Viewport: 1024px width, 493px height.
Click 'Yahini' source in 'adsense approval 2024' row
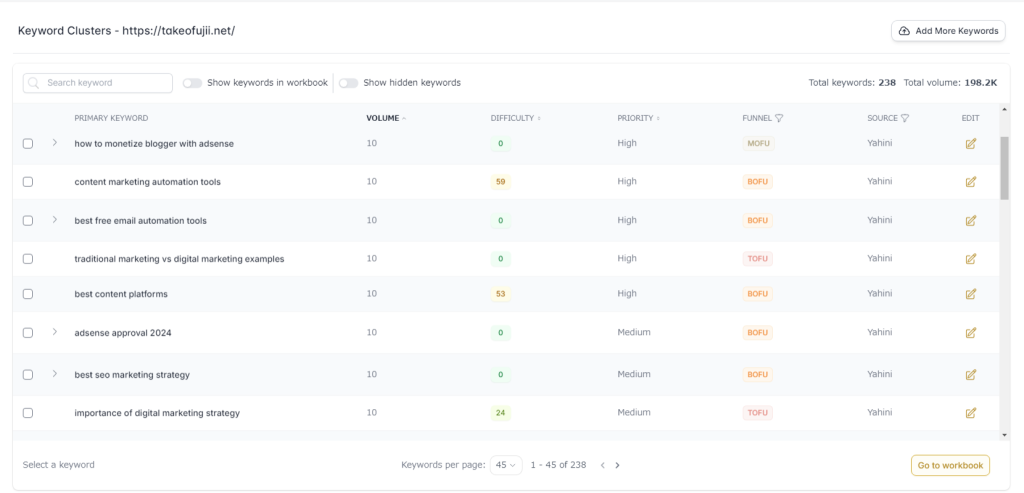[879, 332]
